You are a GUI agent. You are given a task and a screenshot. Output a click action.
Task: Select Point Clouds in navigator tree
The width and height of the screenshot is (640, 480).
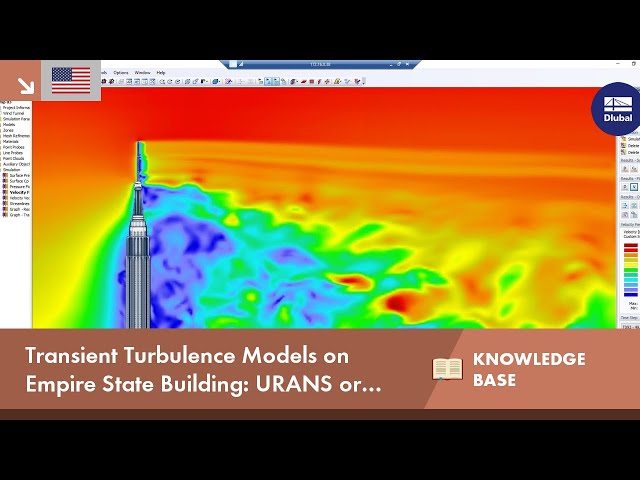point(13,158)
